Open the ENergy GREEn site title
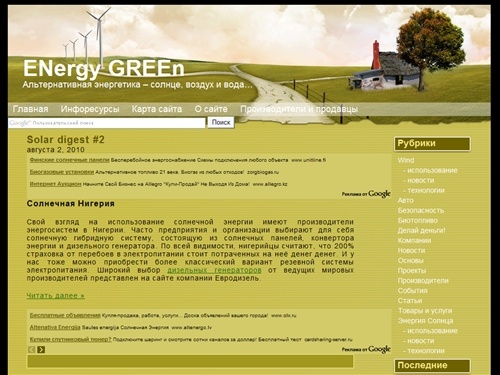The height and width of the screenshot is (375, 500). 104,68
